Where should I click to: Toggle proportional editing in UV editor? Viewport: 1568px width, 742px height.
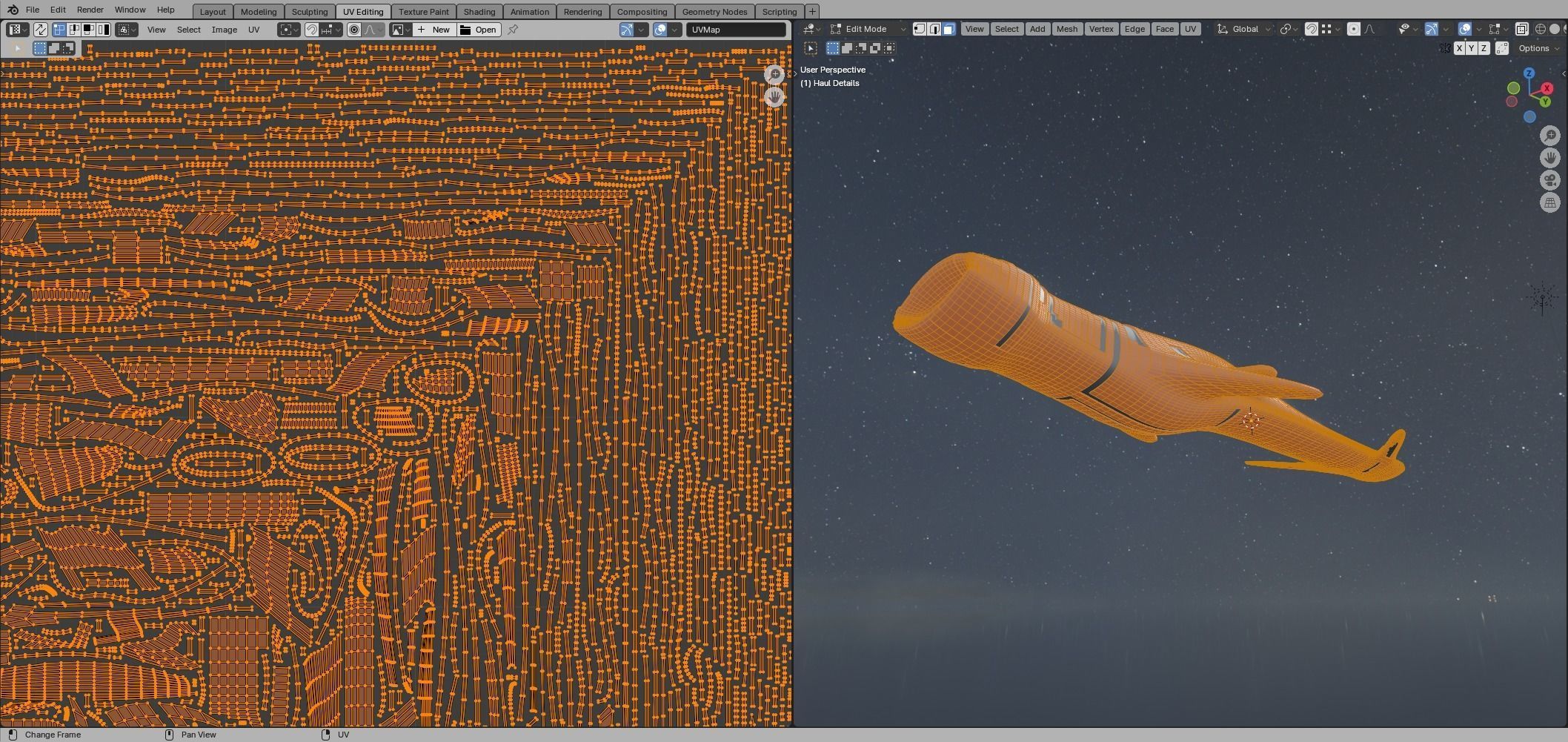pyautogui.click(x=354, y=30)
